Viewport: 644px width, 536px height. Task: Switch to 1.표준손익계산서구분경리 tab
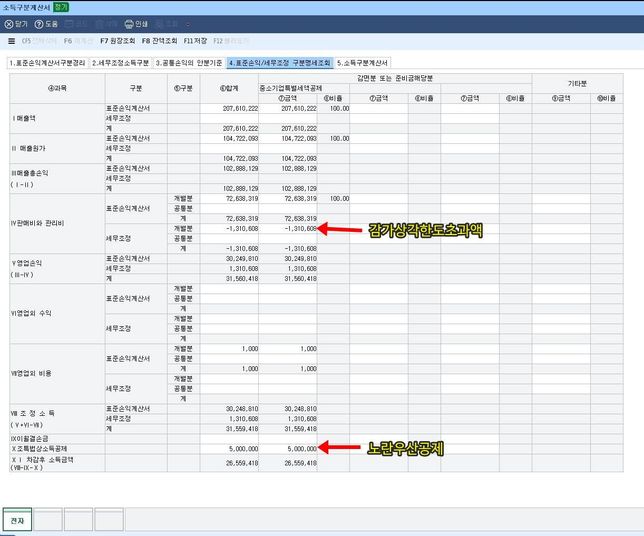tap(46, 62)
